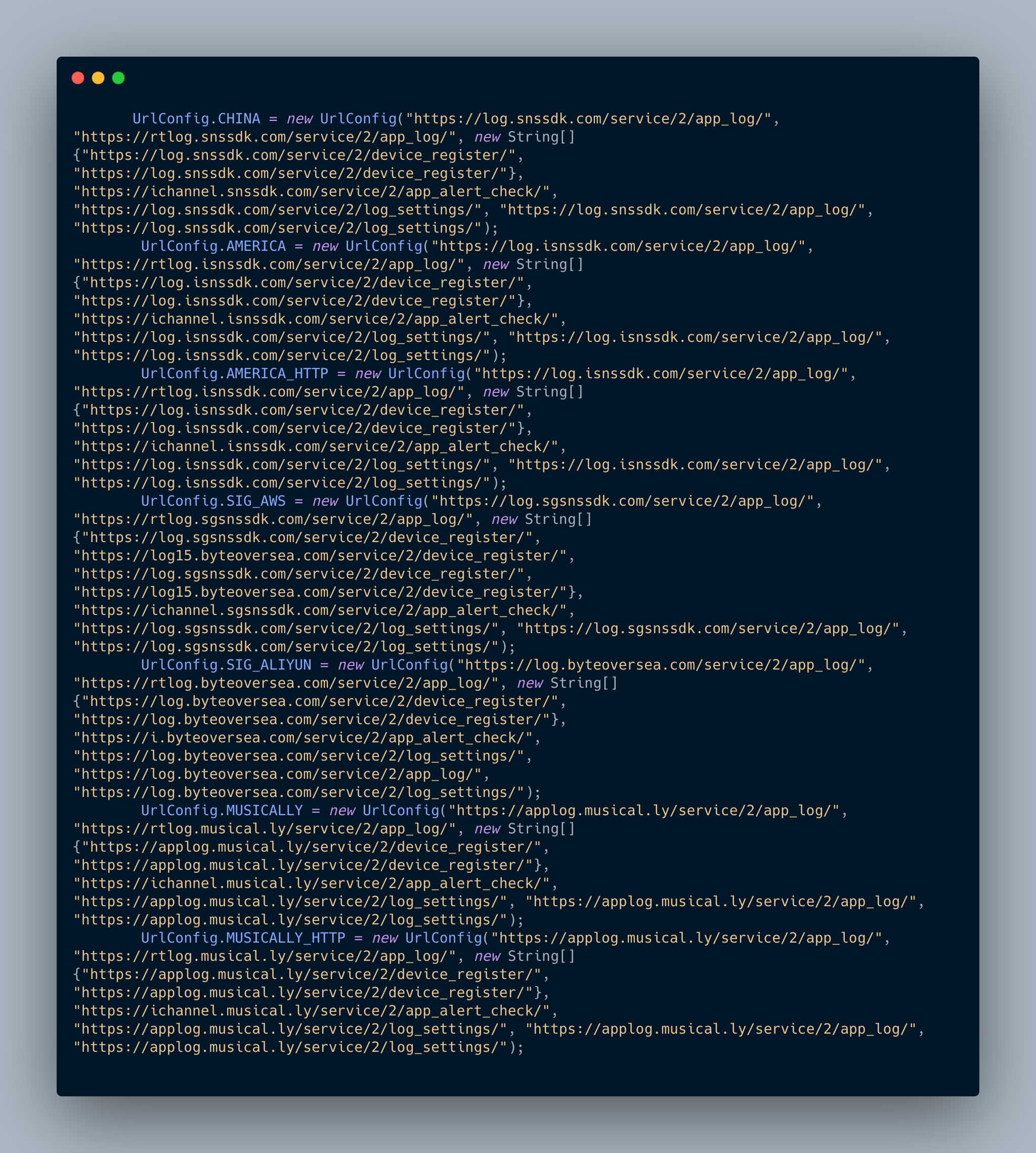Click the i.byteoversea.com app_alert_check URL

(x=303, y=738)
